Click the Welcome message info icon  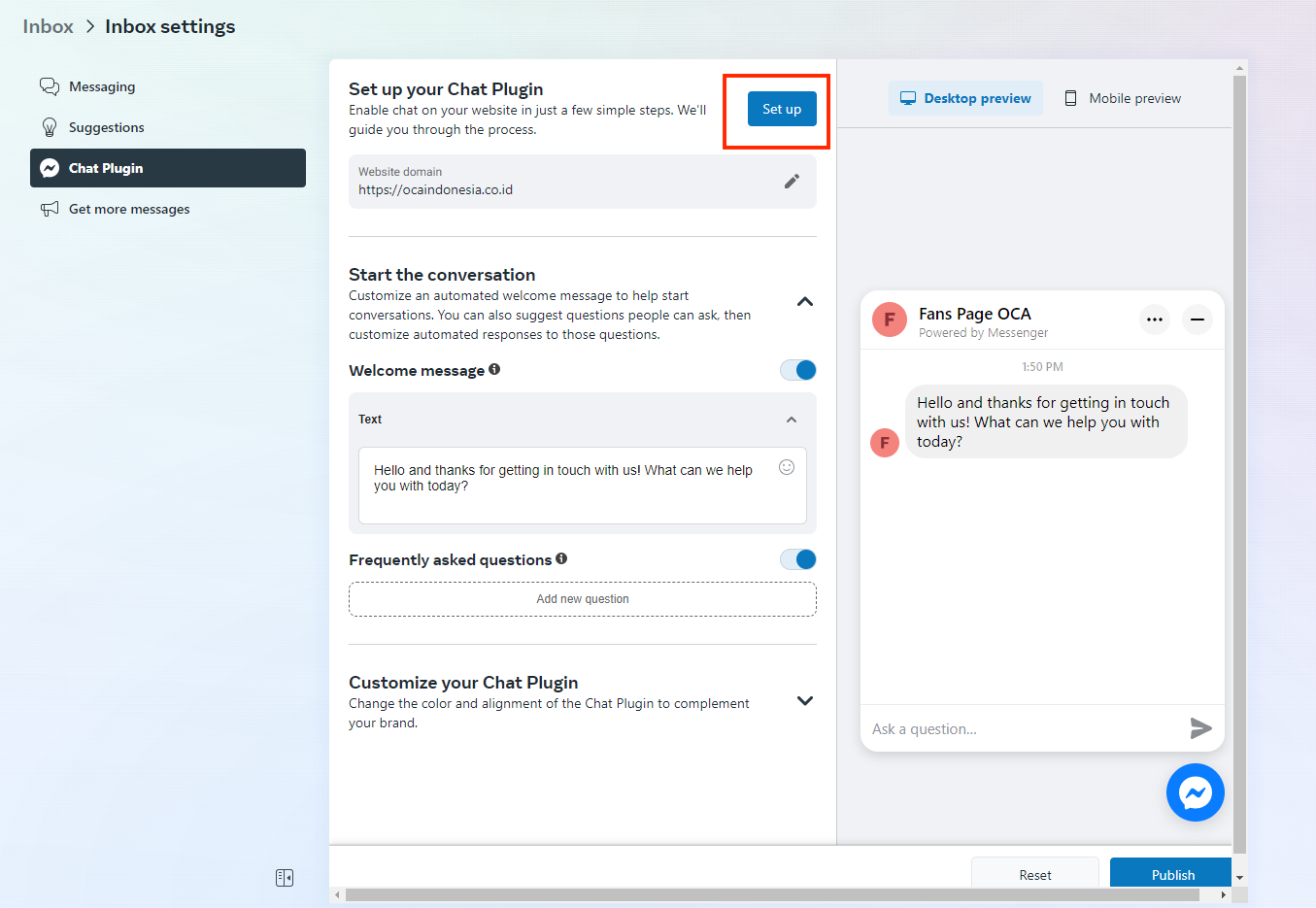click(494, 369)
